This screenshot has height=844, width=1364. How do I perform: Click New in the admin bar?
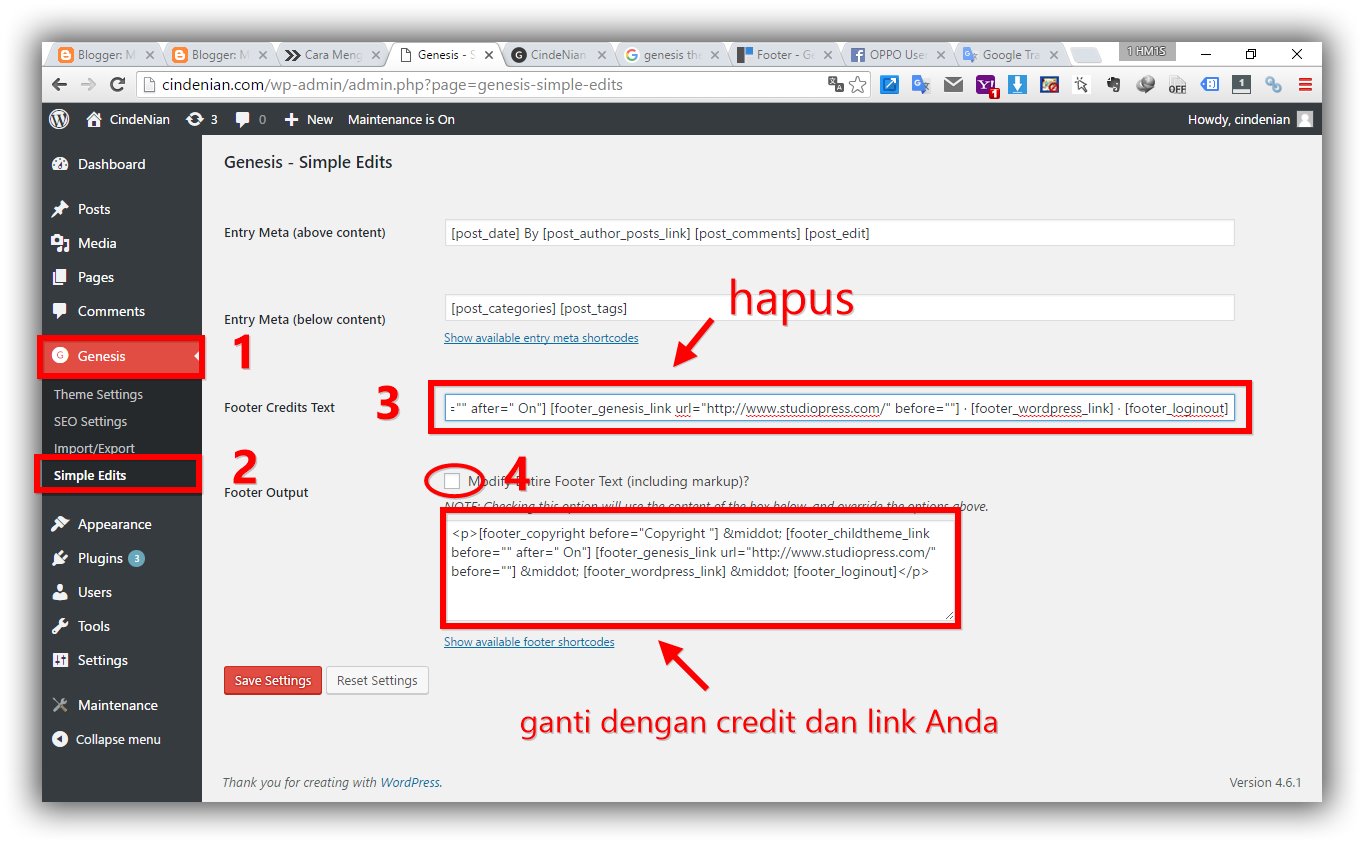tap(308, 119)
